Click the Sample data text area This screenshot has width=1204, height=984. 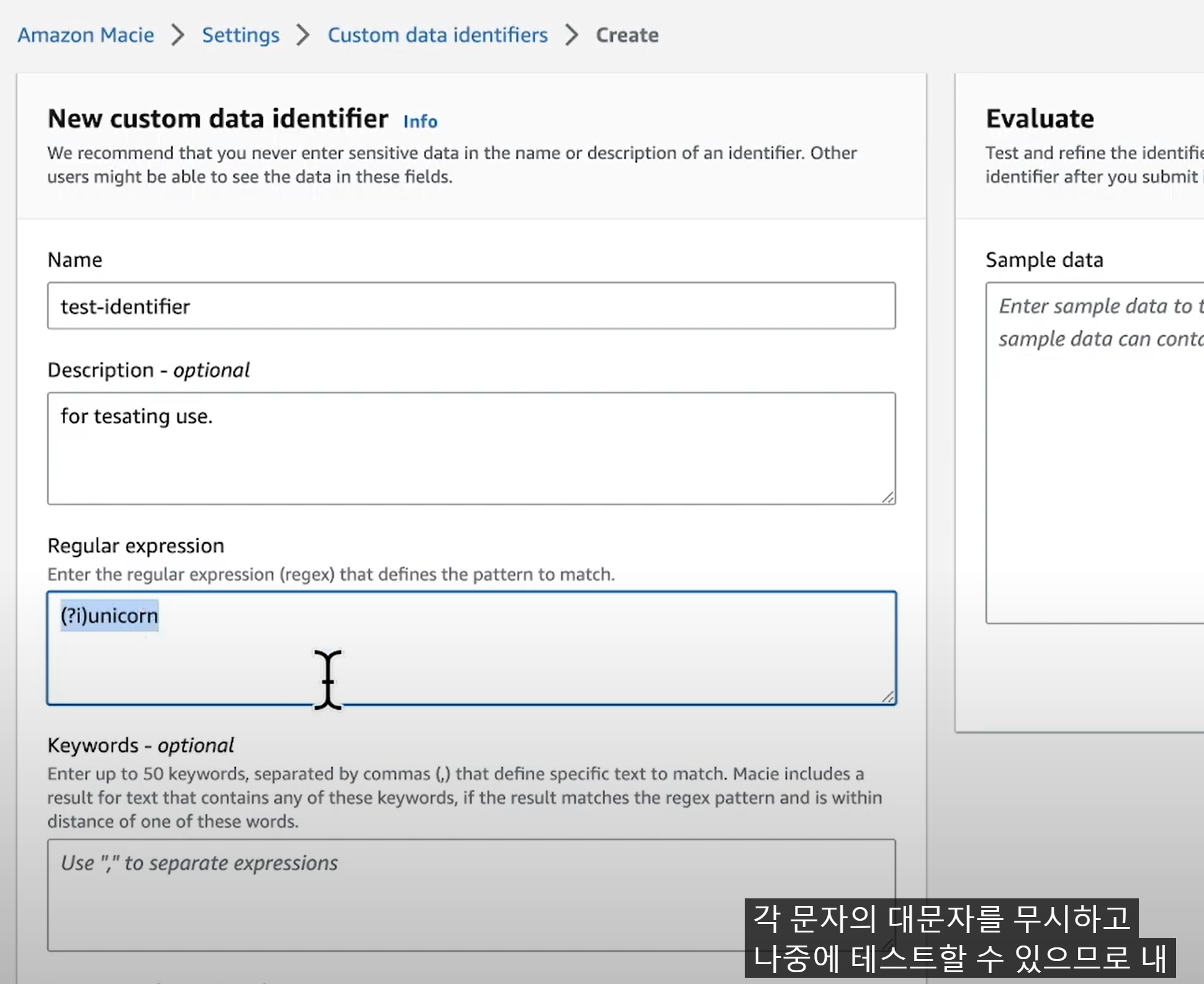(x=1095, y=453)
